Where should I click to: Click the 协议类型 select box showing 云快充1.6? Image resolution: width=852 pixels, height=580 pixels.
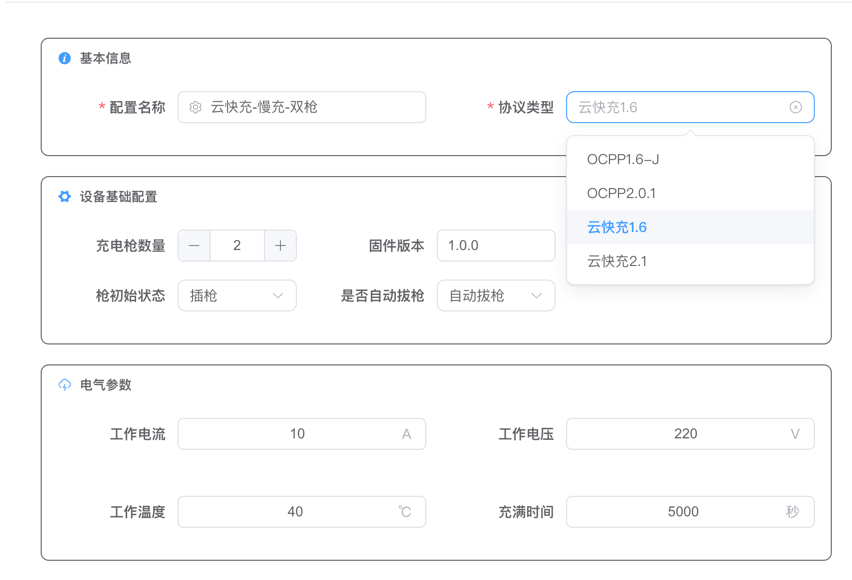pos(690,107)
